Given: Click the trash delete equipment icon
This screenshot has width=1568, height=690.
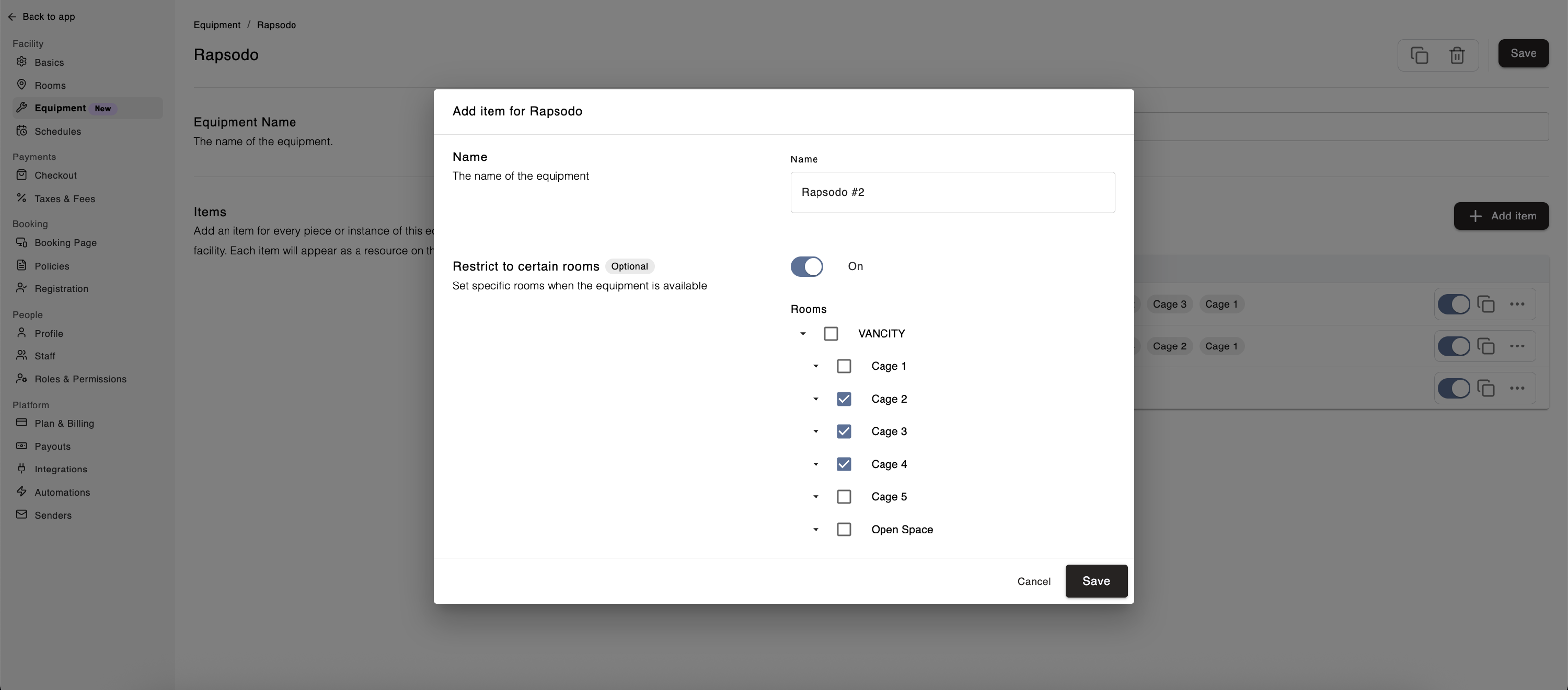Looking at the screenshot, I should 1457,55.
